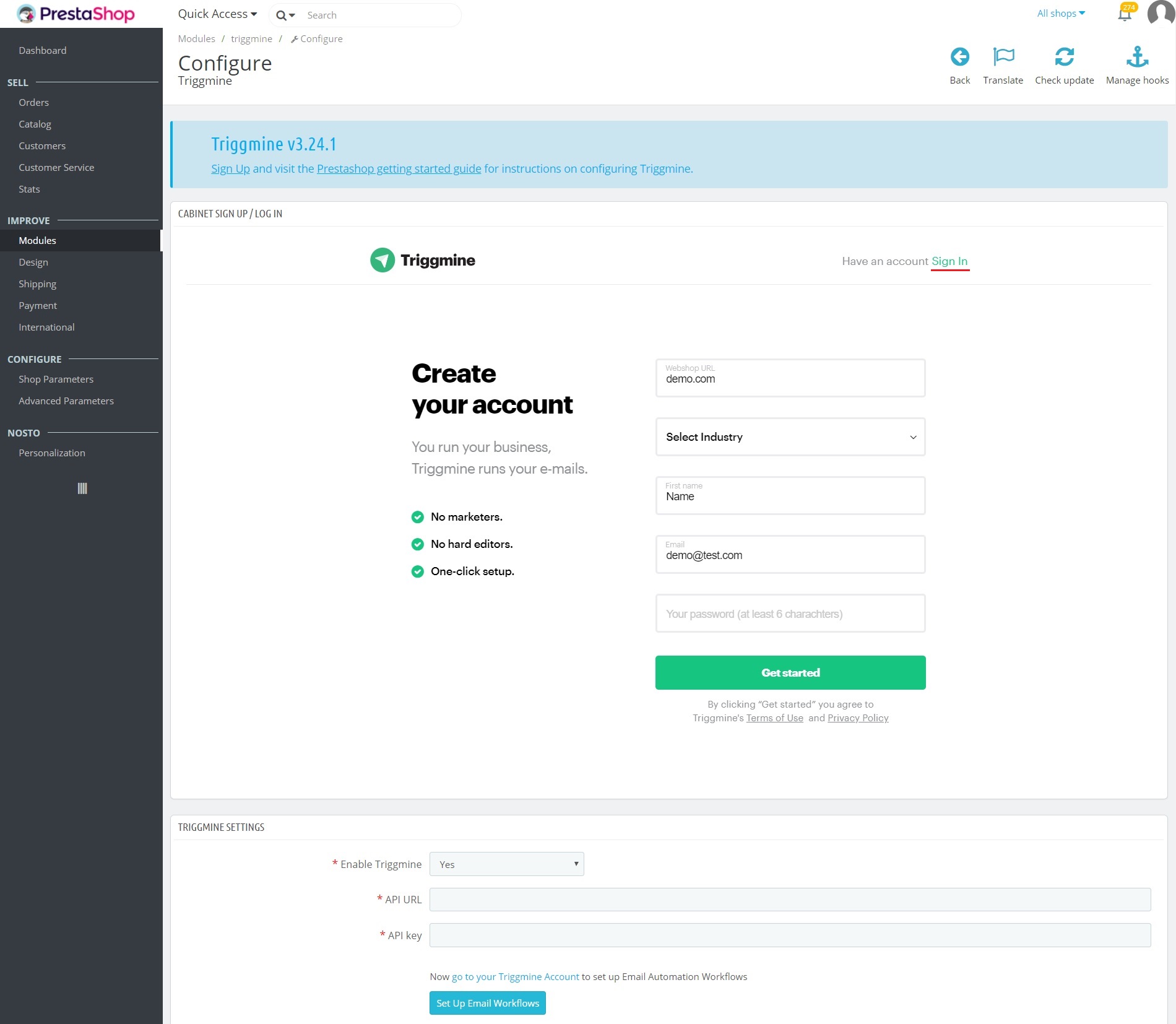Click the Translate flag icon
The image size is (1176, 1024).
(1003, 57)
